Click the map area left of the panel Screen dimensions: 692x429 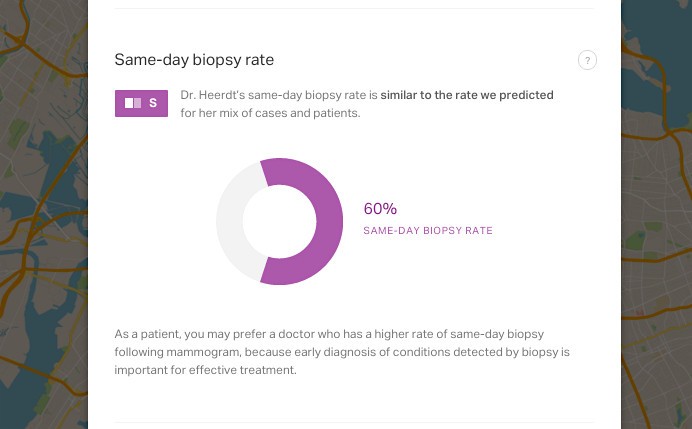tap(44, 214)
